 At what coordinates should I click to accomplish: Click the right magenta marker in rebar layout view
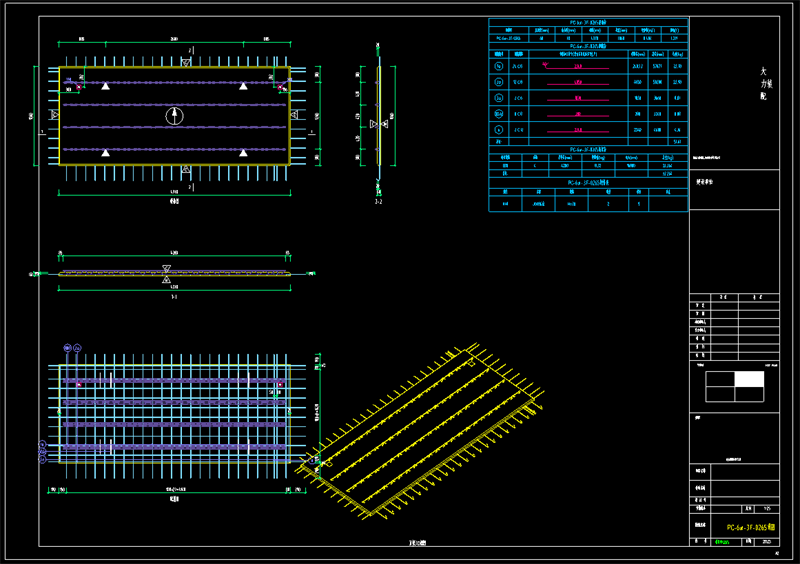(x=280, y=384)
